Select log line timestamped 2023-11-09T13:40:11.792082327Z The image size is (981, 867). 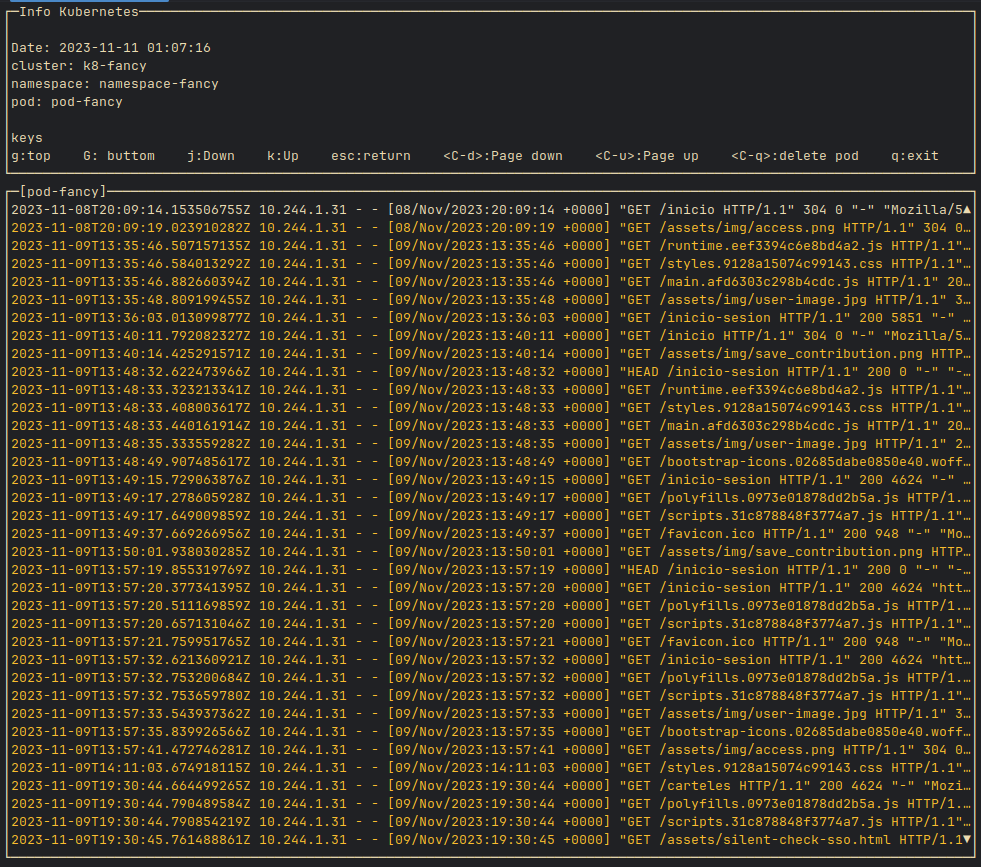point(490,336)
